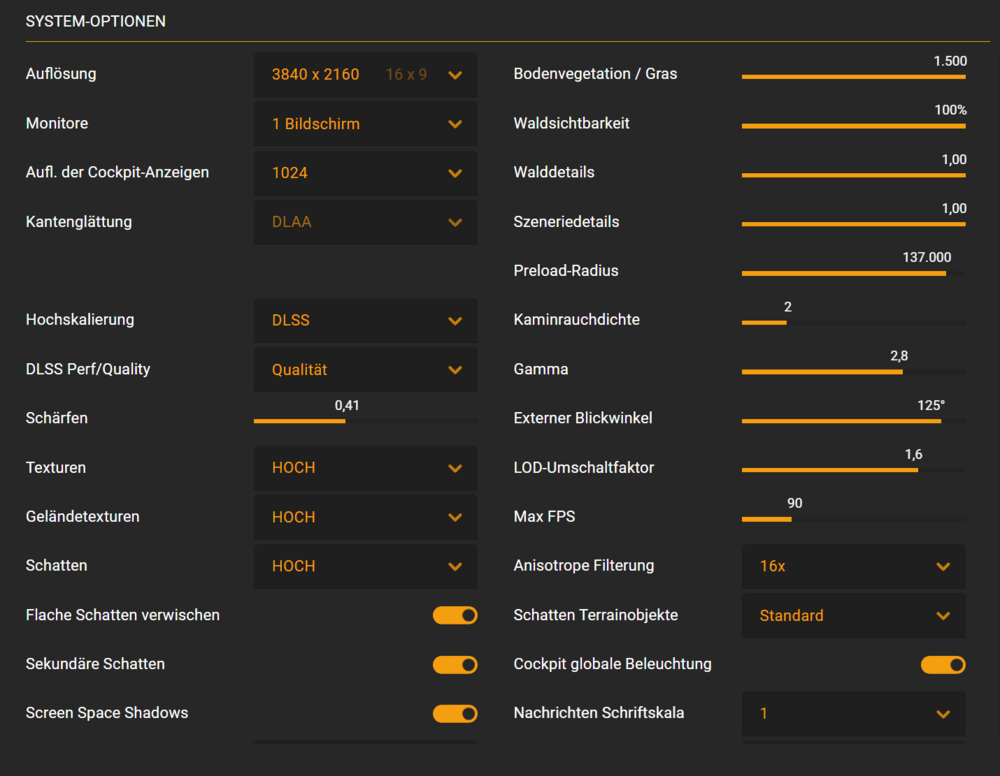The image size is (1000, 776).
Task: Open the Auflösung resolution dropdown
Action: (x=365, y=74)
